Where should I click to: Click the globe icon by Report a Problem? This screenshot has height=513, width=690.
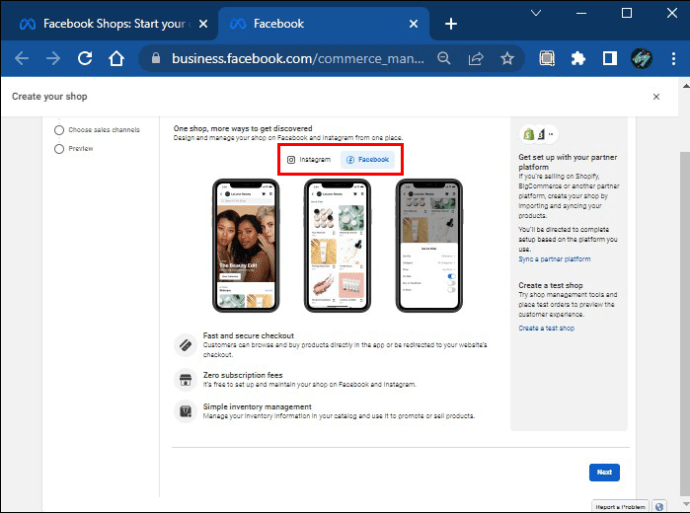(x=659, y=507)
